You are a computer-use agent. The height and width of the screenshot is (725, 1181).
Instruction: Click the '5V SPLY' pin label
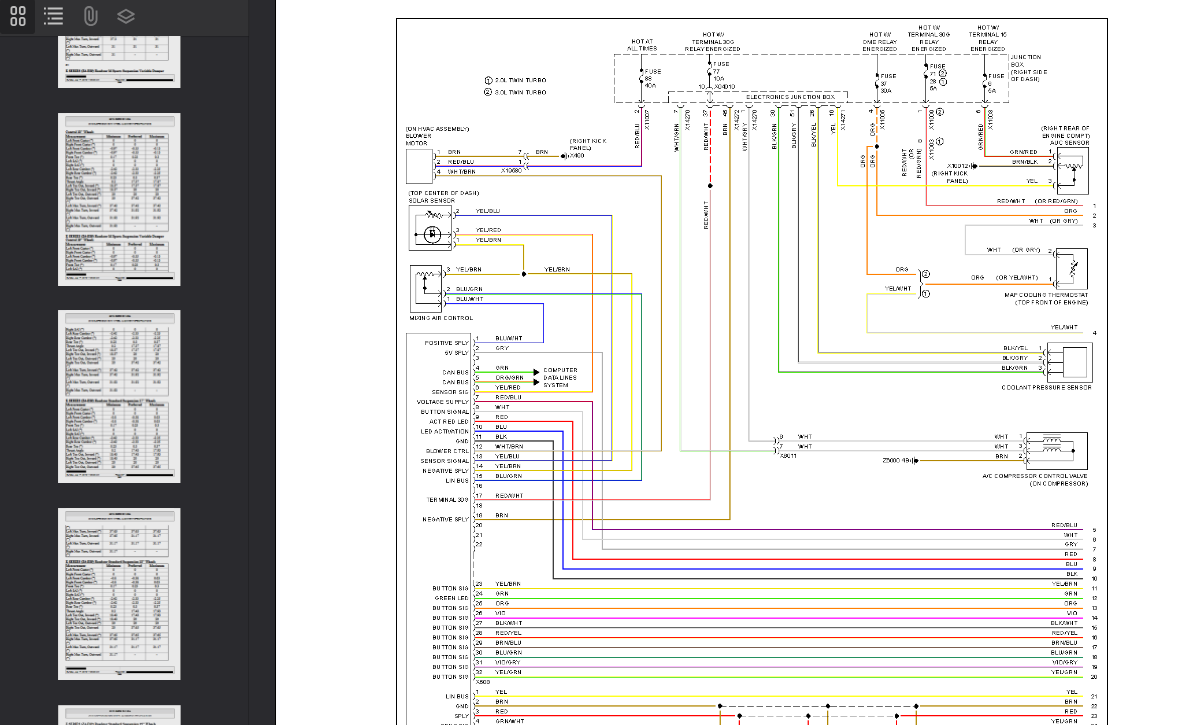[456, 352]
